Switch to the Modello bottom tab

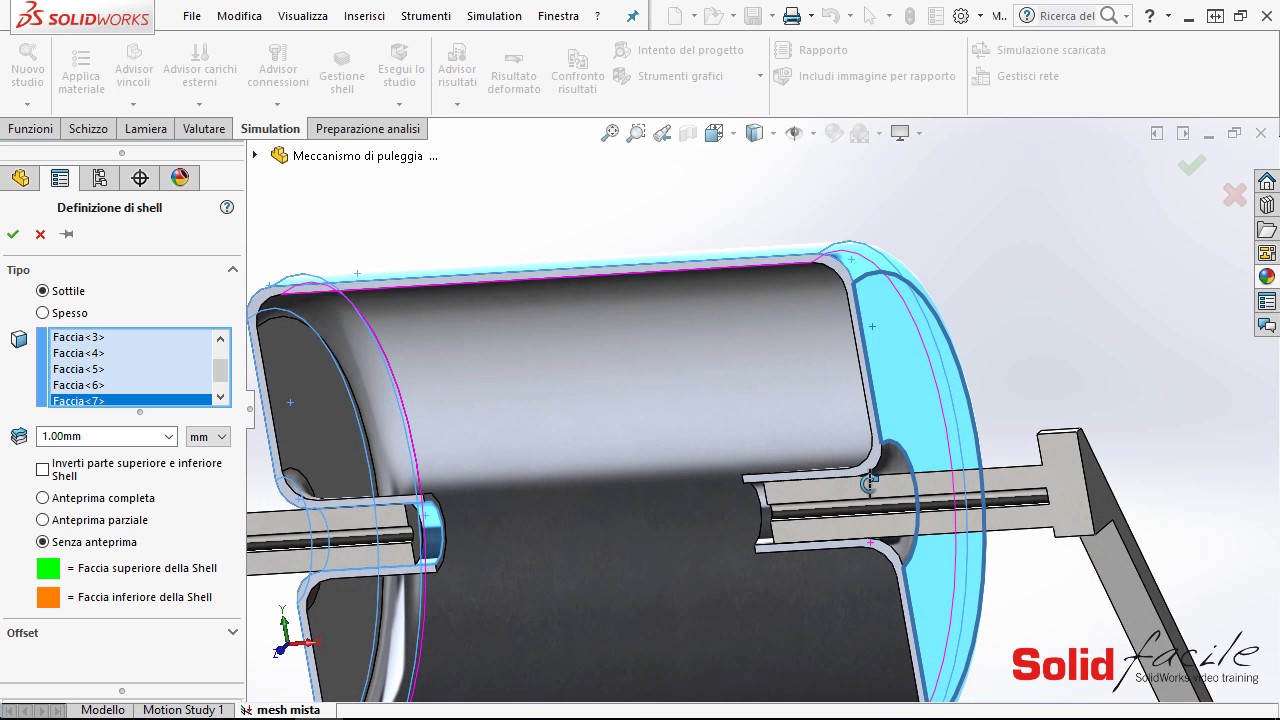pyautogui.click(x=103, y=710)
